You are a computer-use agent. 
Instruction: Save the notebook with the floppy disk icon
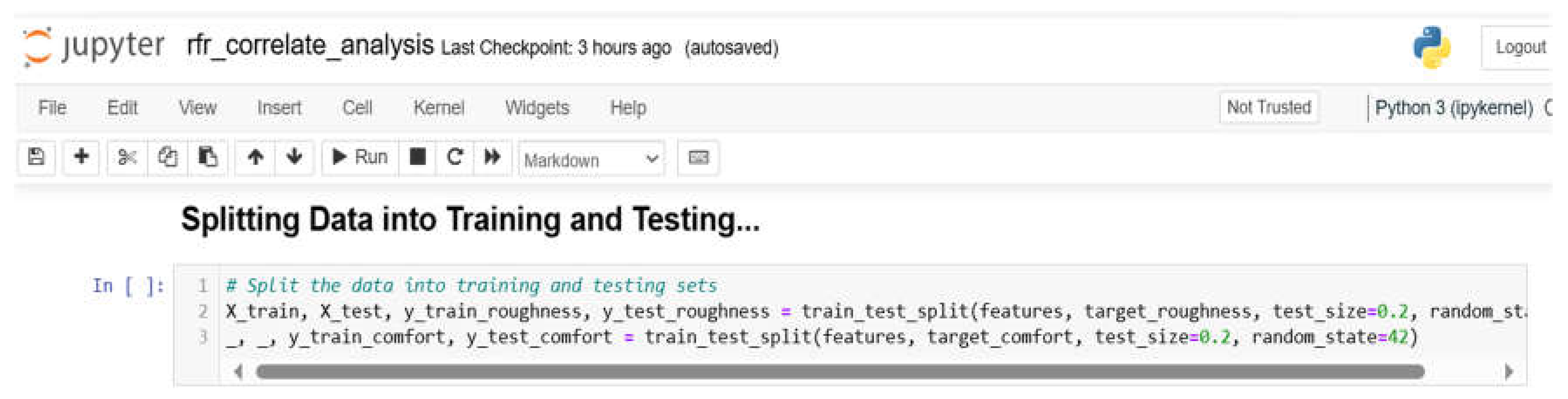click(37, 158)
